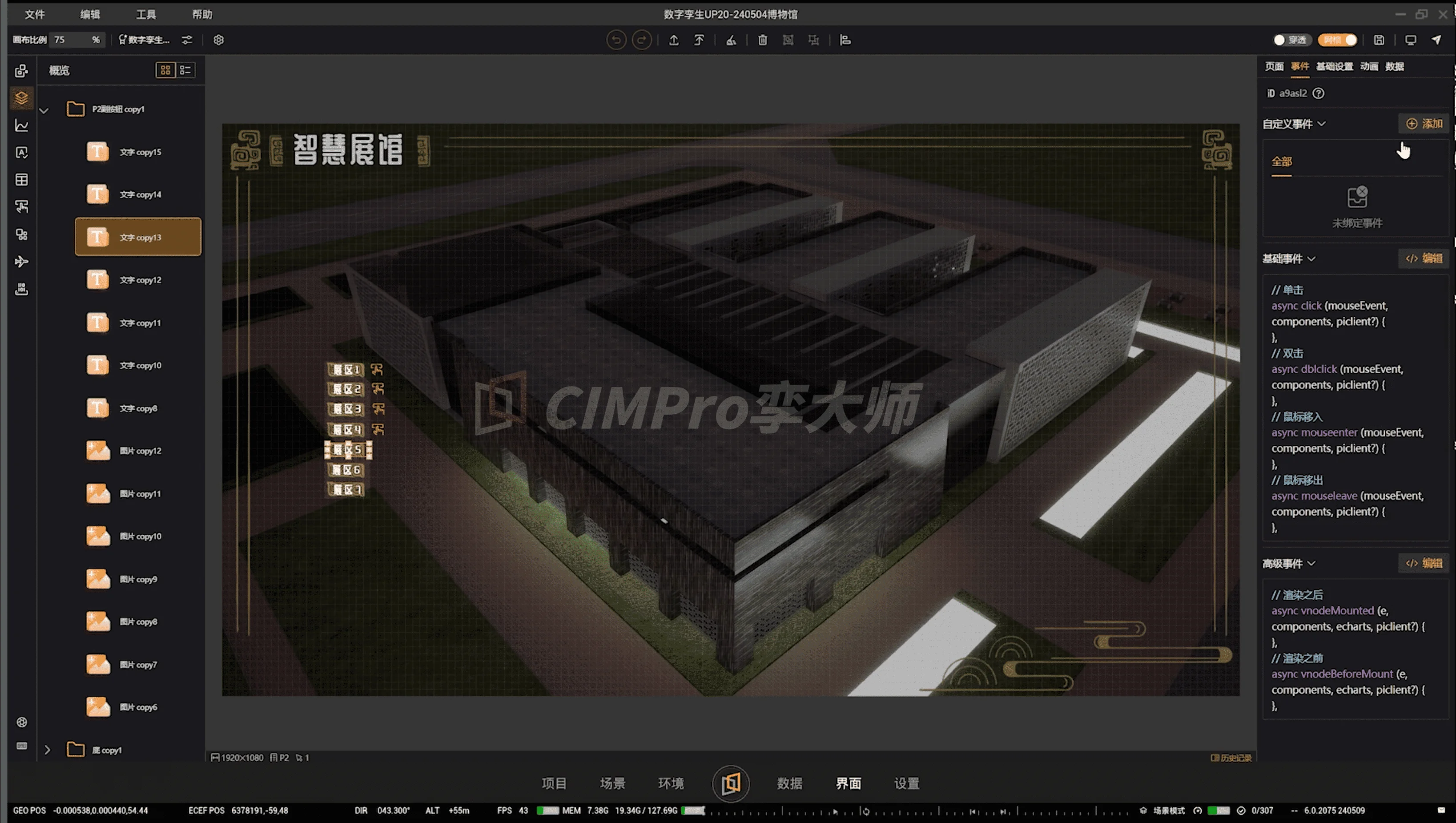Collapse the 自定义事件 section
The width and height of the screenshot is (1456, 823).
pos(1321,124)
